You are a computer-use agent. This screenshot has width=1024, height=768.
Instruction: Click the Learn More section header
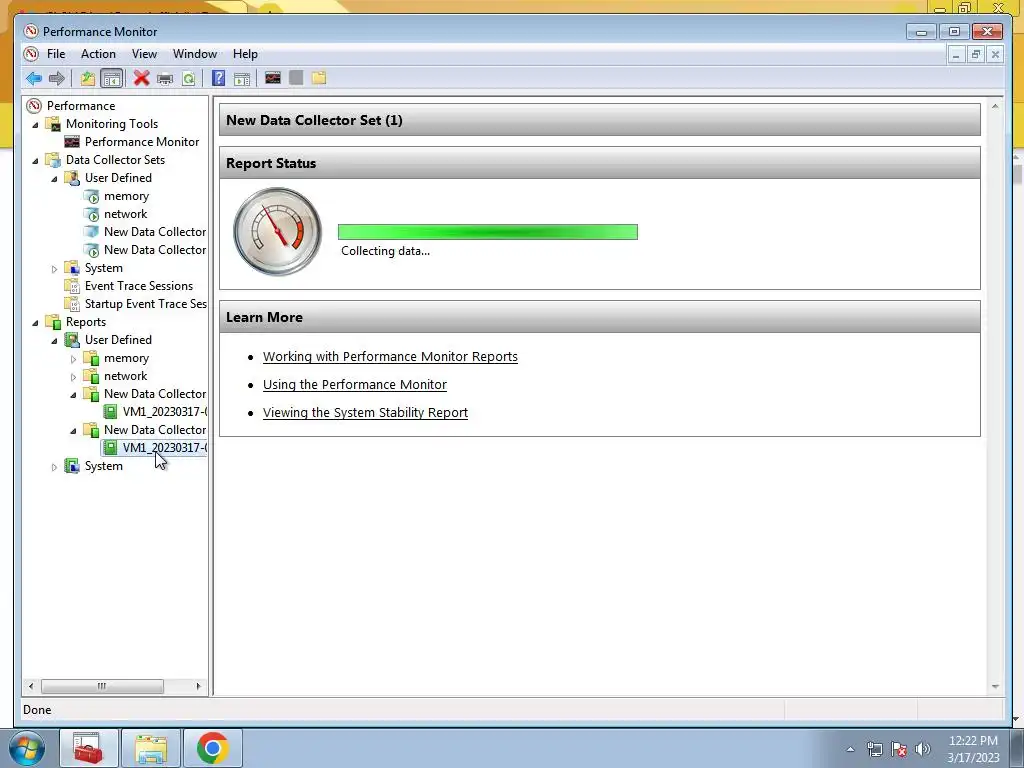coord(600,317)
